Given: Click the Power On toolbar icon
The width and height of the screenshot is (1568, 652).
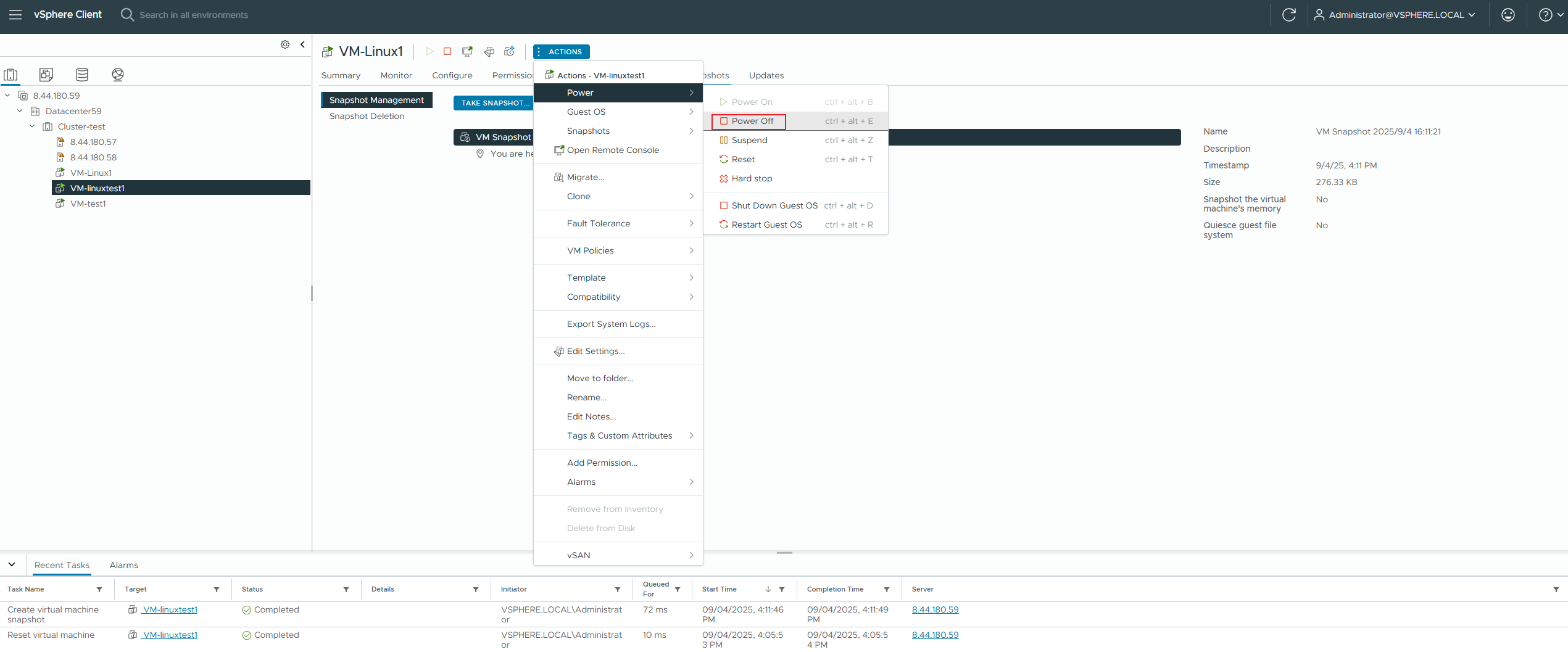Looking at the screenshot, I should point(429,51).
